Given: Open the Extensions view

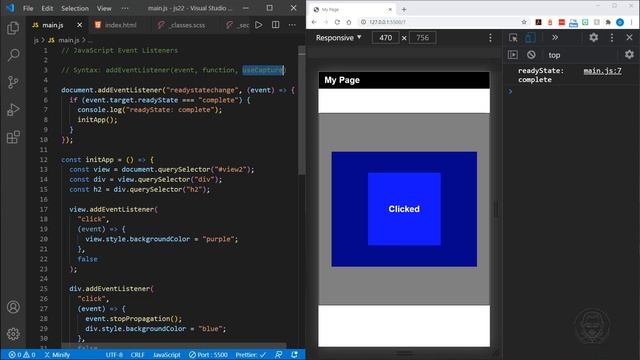Looking at the screenshot, I should (13, 137).
